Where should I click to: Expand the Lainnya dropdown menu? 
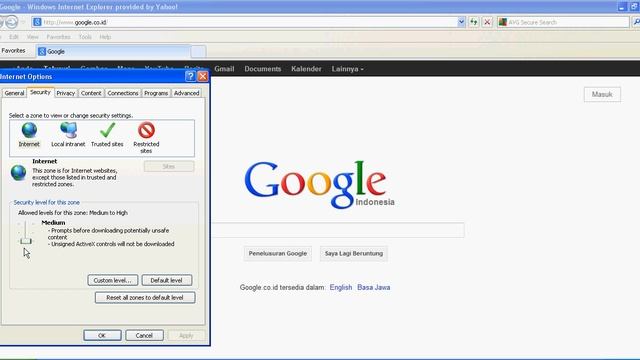point(347,69)
